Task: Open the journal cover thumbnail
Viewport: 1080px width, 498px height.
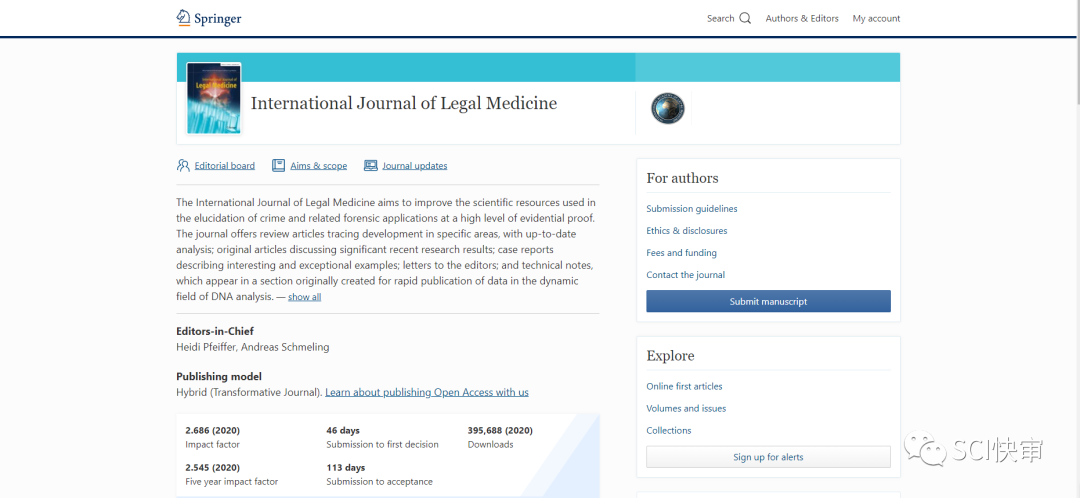Action: pyautogui.click(x=214, y=99)
